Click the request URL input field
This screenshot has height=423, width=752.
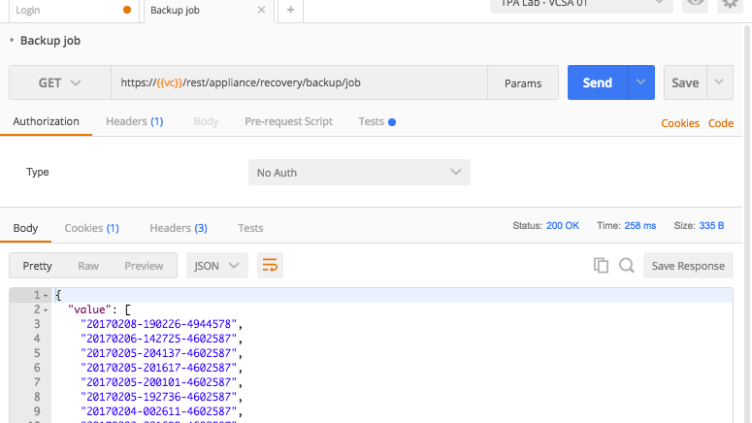299,83
